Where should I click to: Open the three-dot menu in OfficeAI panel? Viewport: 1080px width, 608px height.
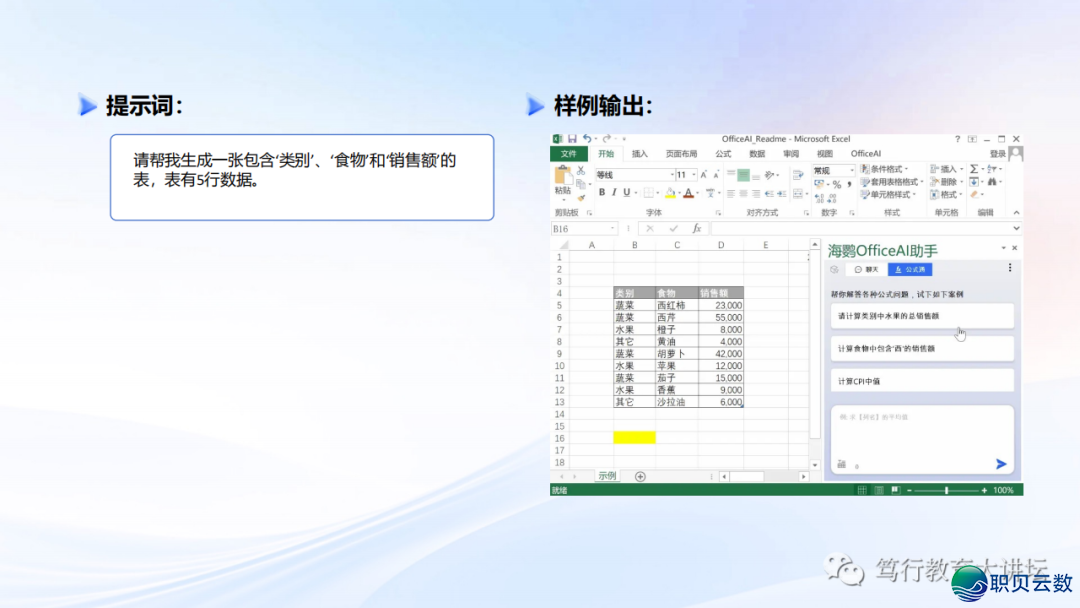1010,269
